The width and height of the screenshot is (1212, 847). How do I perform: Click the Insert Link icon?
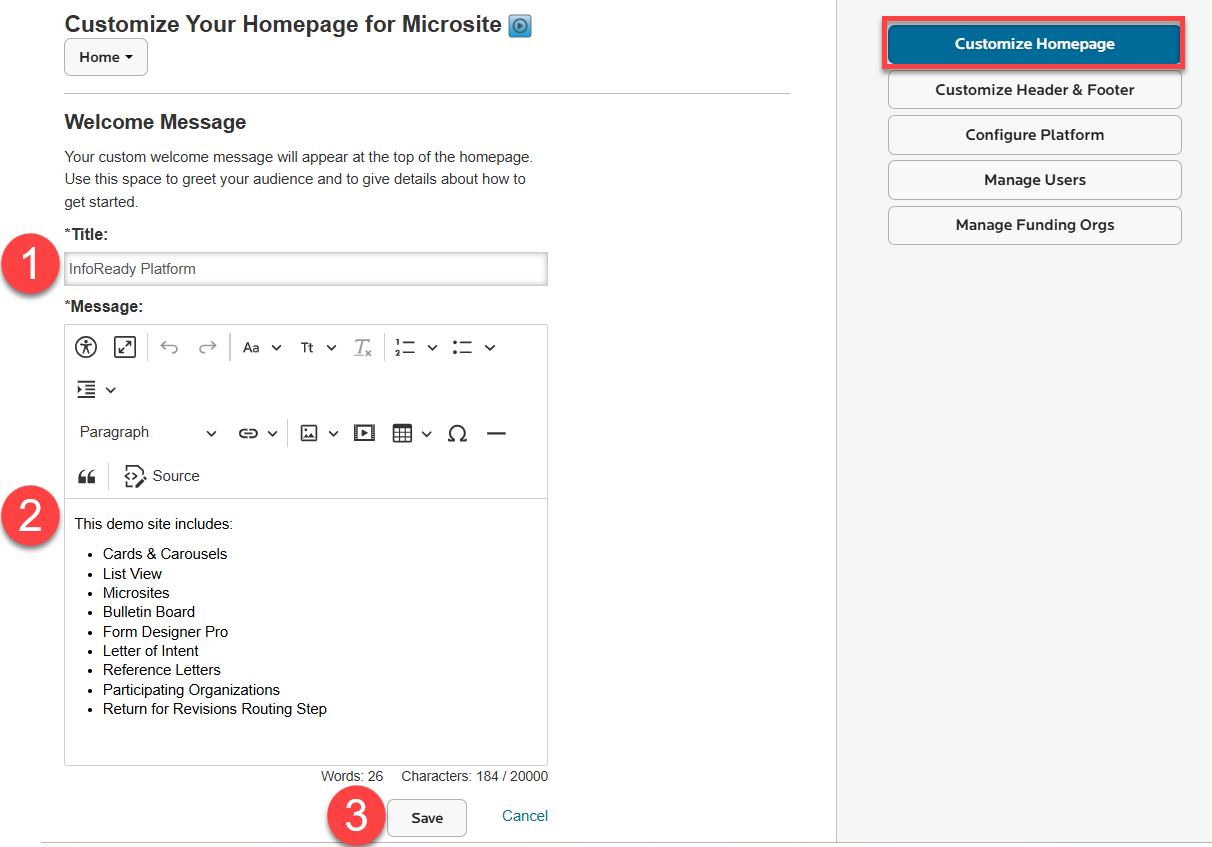click(247, 433)
